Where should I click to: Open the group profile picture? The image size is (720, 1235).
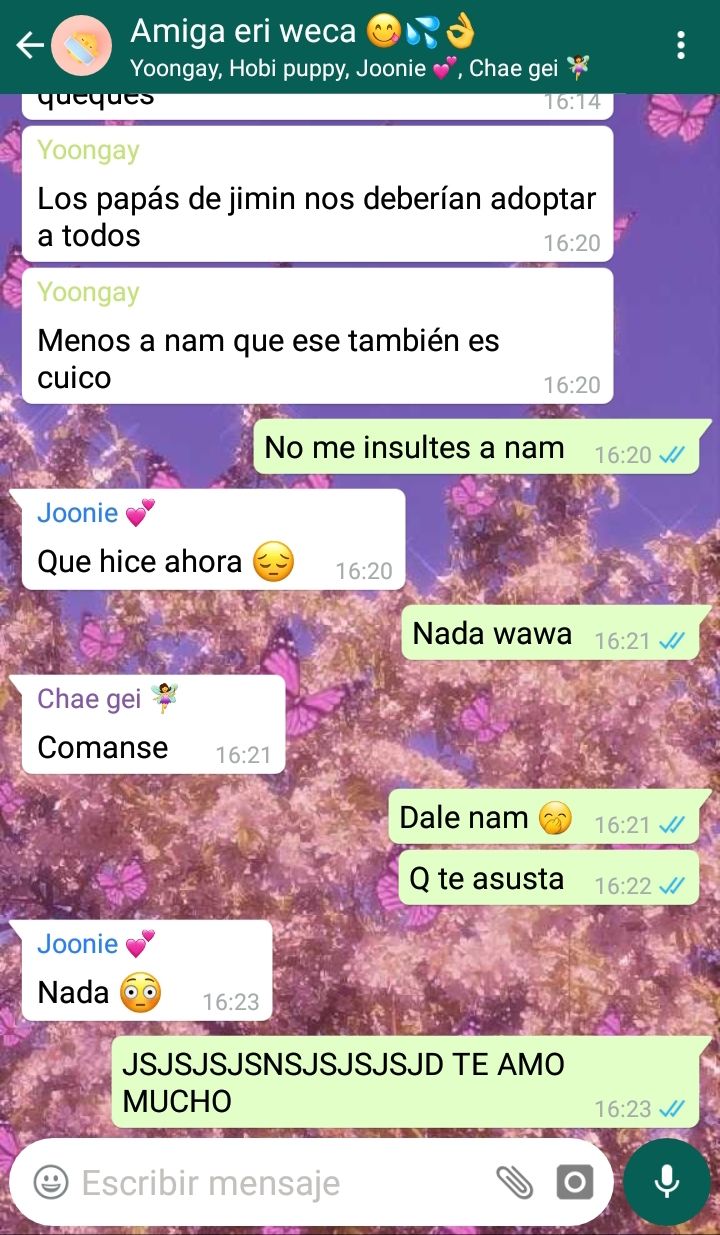(x=82, y=46)
